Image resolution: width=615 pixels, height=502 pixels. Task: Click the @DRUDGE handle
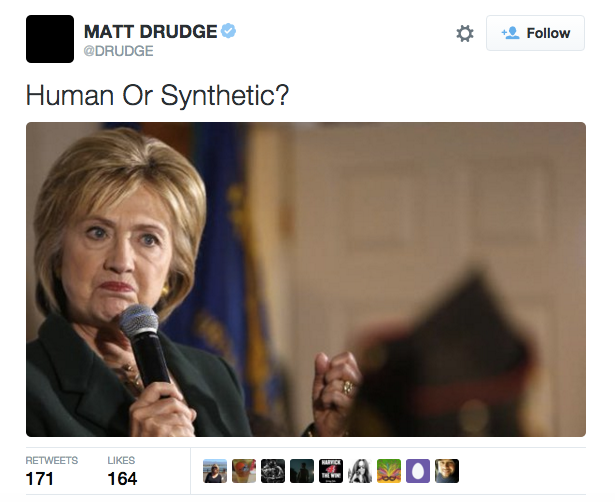[118, 51]
